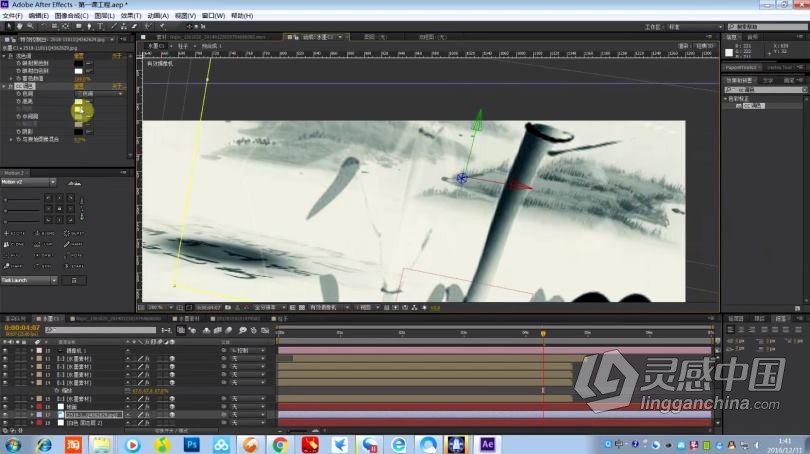Select the Unified Camera tool
The height and width of the screenshot is (454, 810).
[55, 26]
